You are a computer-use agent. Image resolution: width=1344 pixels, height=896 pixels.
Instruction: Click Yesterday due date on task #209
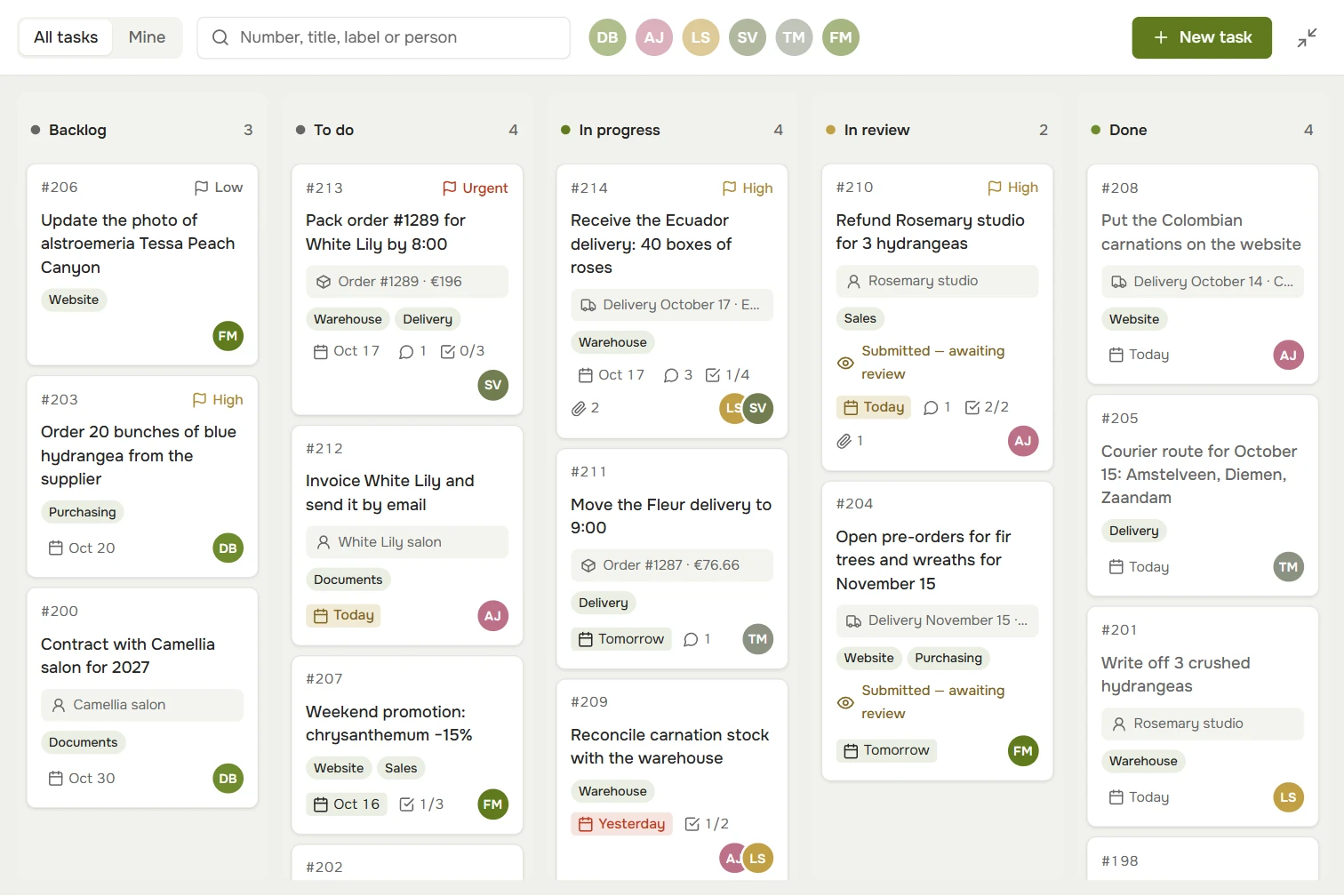point(621,824)
